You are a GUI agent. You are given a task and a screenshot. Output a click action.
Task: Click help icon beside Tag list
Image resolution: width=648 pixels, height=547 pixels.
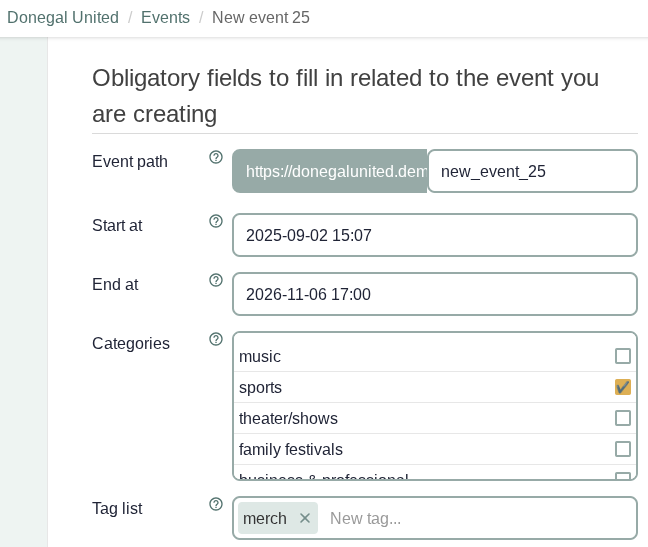[216, 504]
